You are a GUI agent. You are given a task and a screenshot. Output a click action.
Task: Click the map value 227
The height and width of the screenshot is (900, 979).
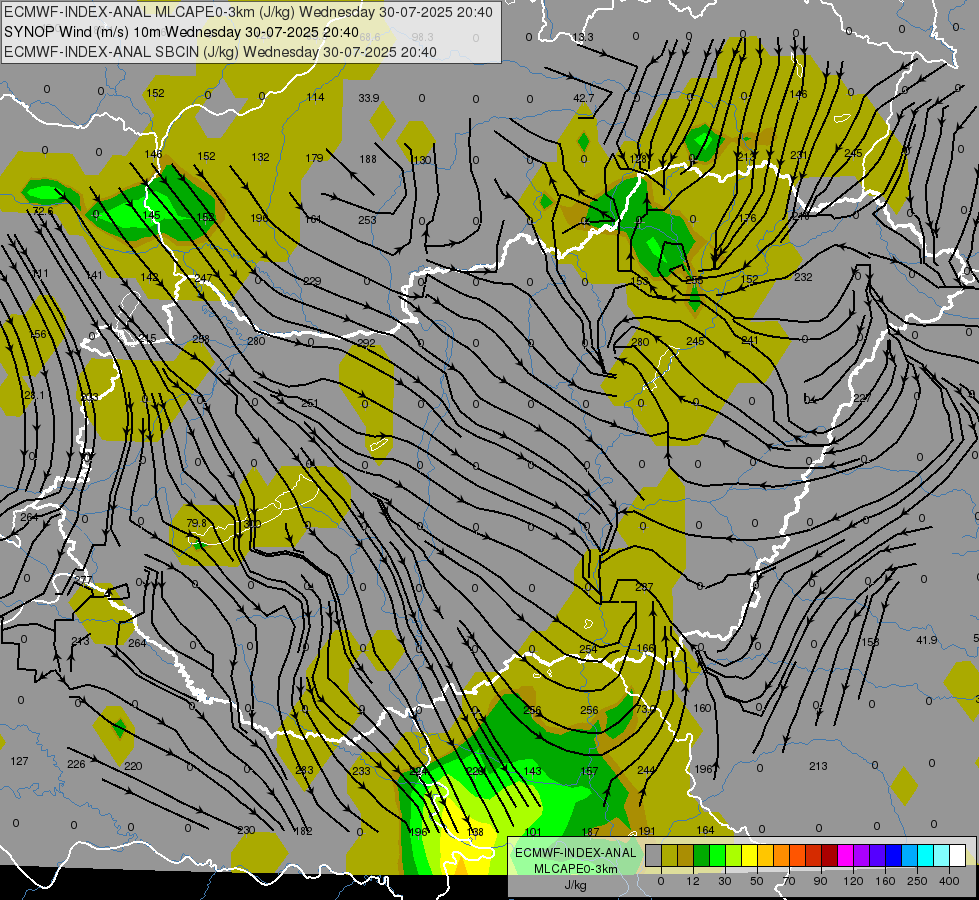[x=862, y=398]
